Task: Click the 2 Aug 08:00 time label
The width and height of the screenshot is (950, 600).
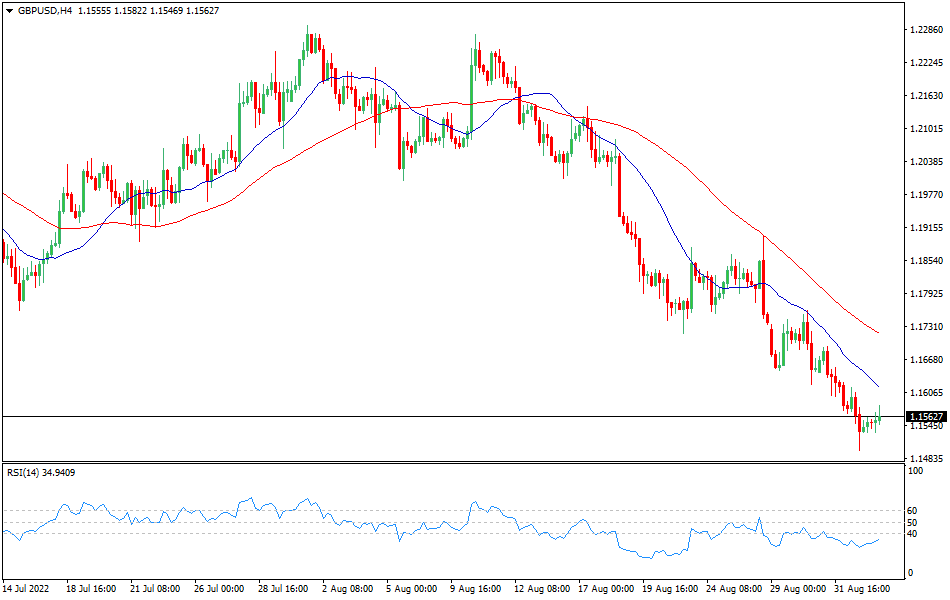Action: [346, 589]
